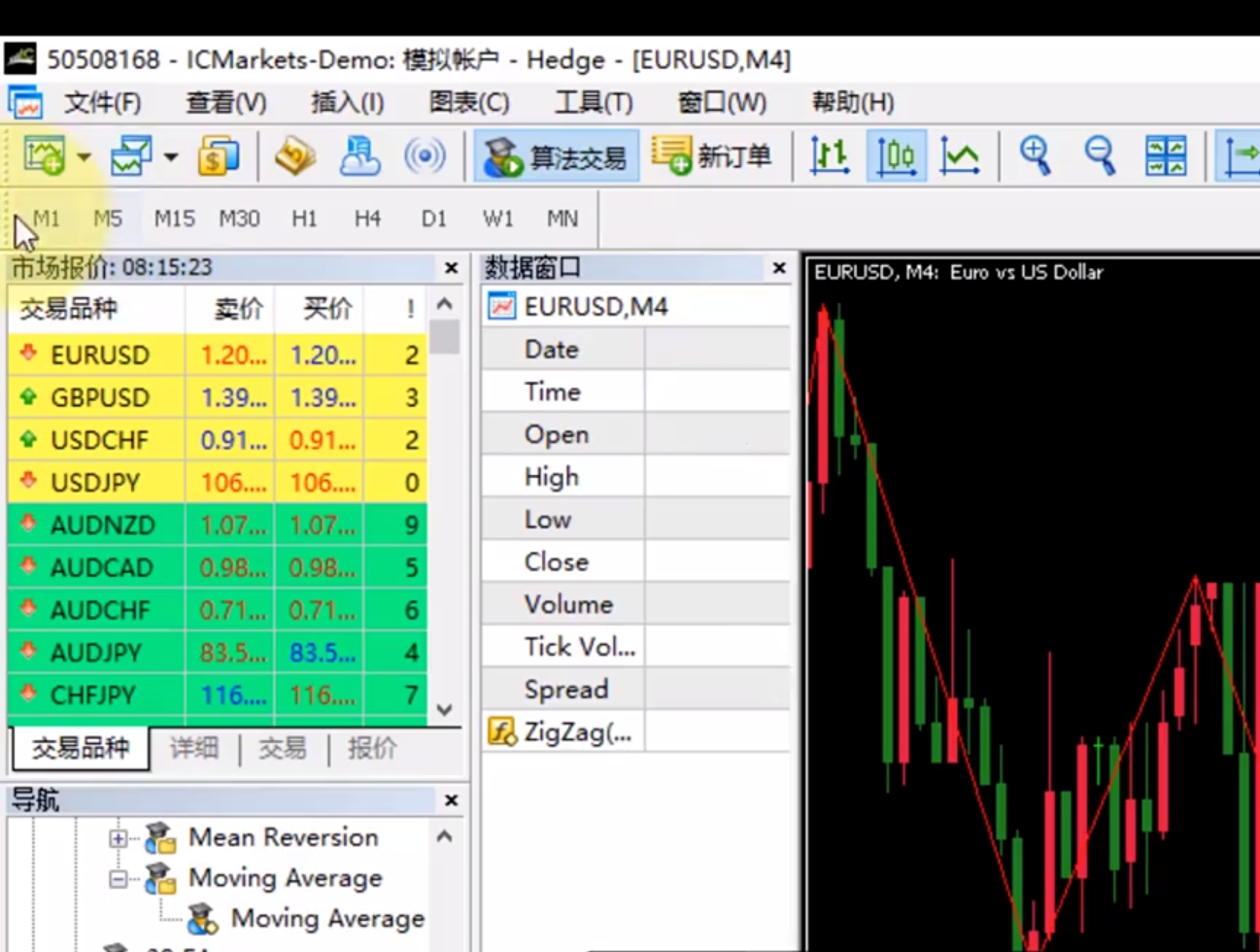1260x952 pixels.
Task: Select the M5 timeframe
Action: [x=108, y=219]
